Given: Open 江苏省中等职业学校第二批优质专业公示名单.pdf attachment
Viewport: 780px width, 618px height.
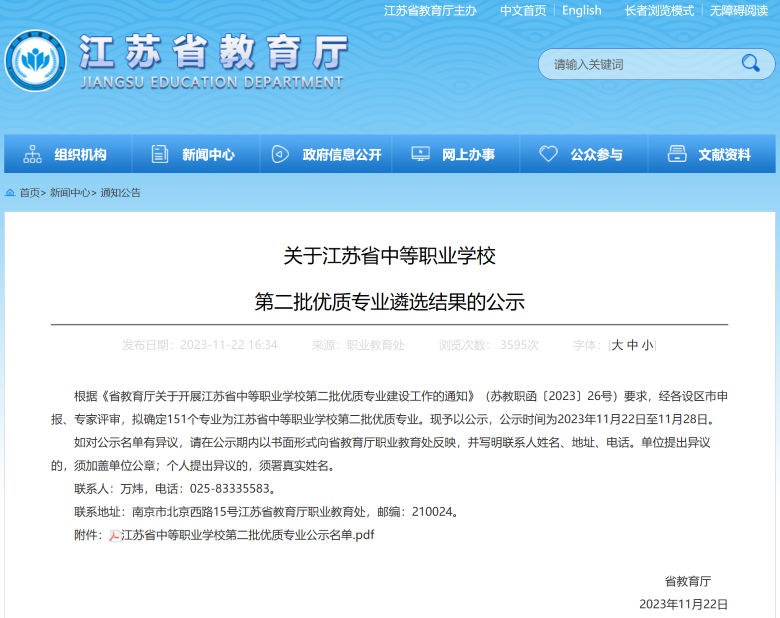Looking at the screenshot, I should coord(248,535).
